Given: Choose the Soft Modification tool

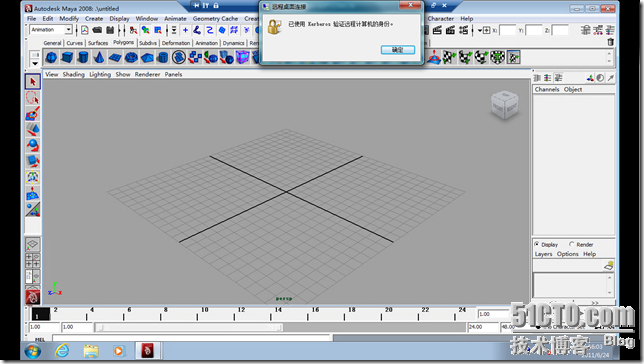Looking at the screenshot, I should click(33, 194).
